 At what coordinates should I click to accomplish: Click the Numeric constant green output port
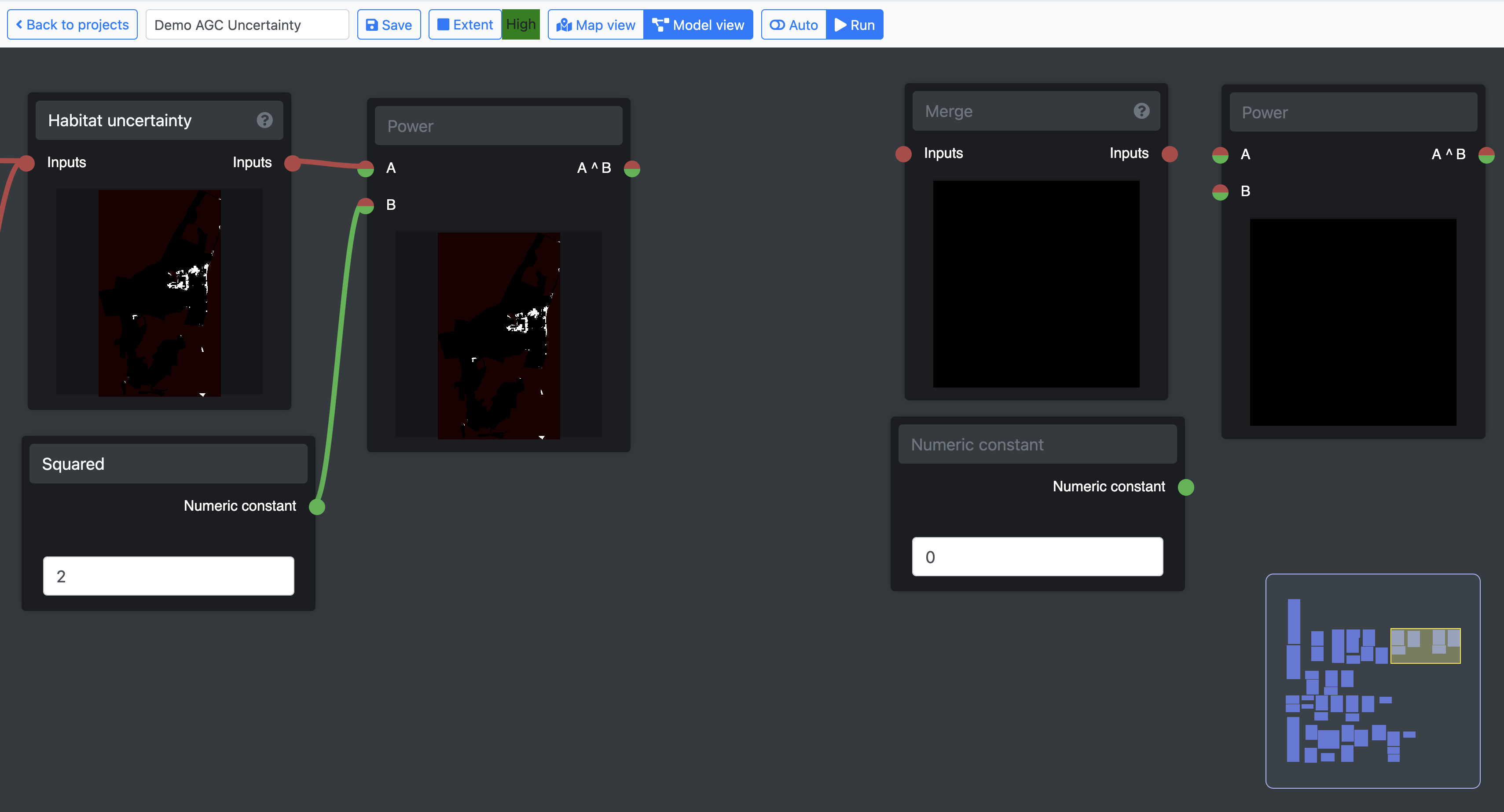coord(1186,487)
